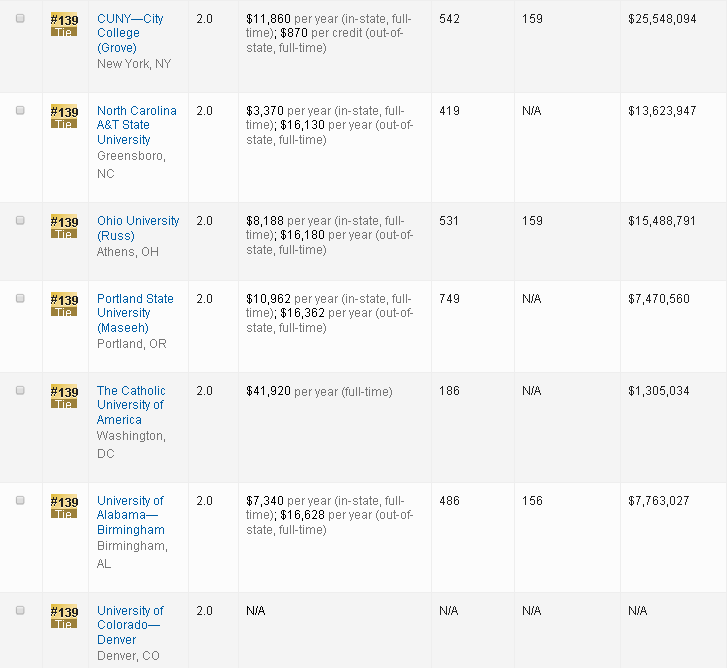Click the #139 Tie badge for Catholic University
This screenshot has height=668, width=727.
pyautogui.click(x=64, y=397)
